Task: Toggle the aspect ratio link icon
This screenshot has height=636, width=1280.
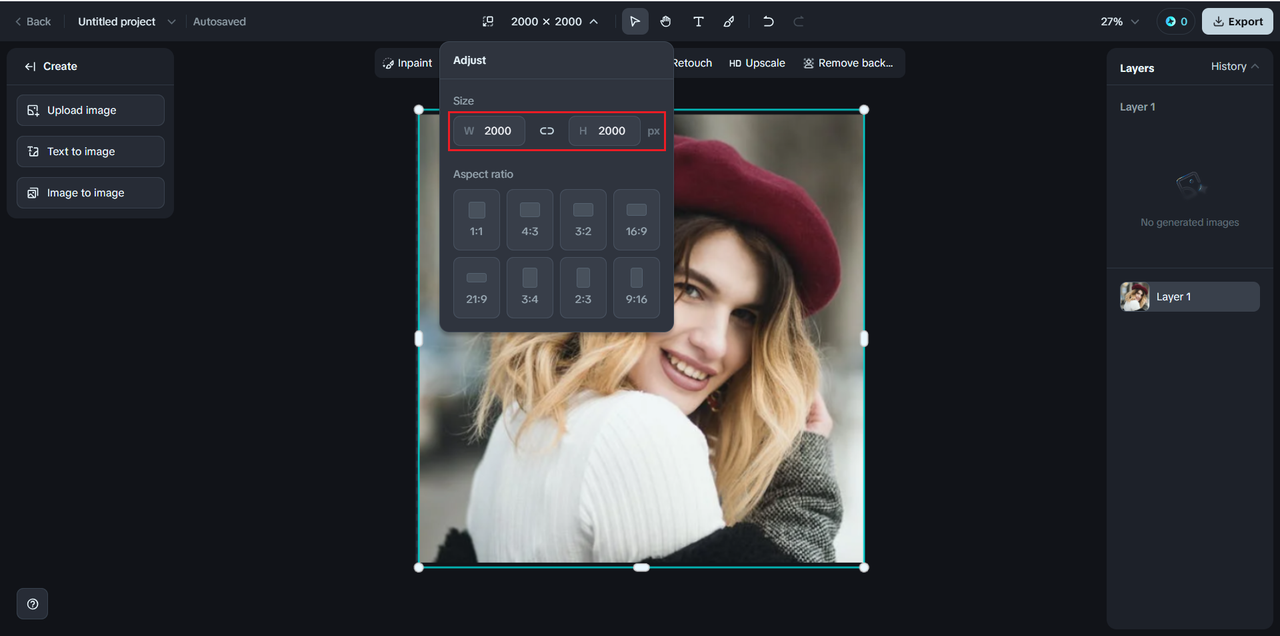Action: (x=547, y=131)
